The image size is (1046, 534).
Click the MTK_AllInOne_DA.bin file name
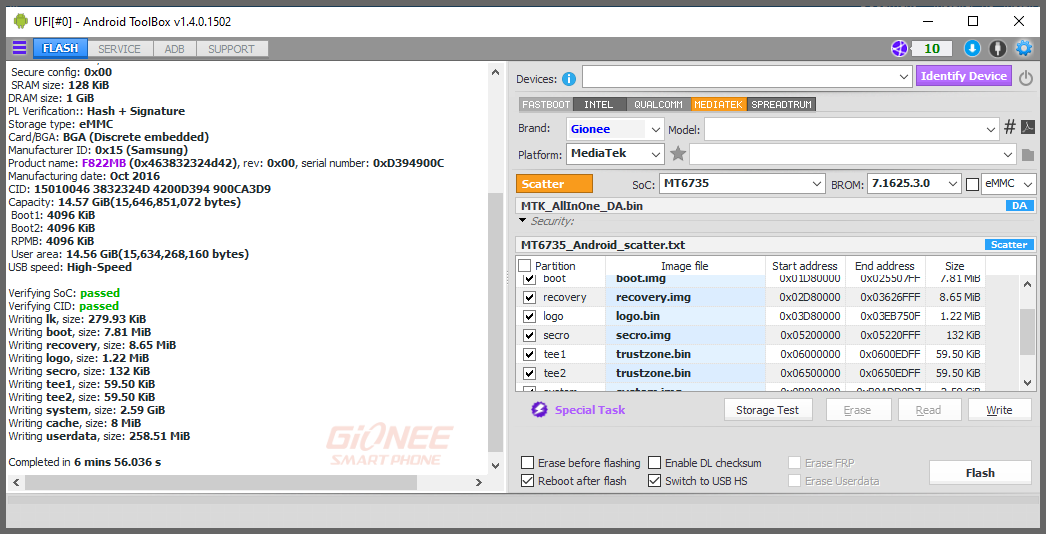tap(582, 206)
